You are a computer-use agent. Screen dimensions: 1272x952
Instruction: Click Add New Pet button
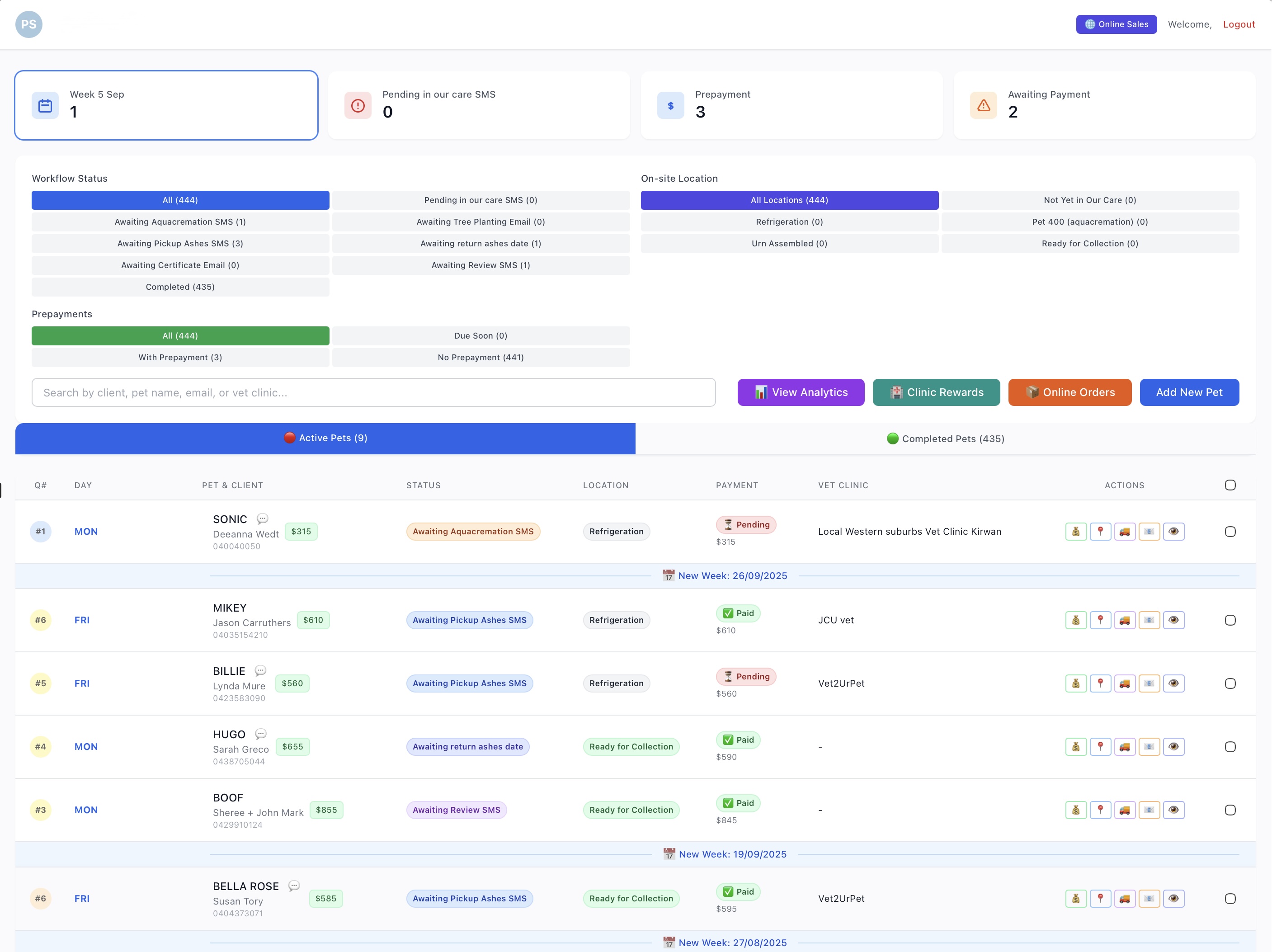(1189, 392)
